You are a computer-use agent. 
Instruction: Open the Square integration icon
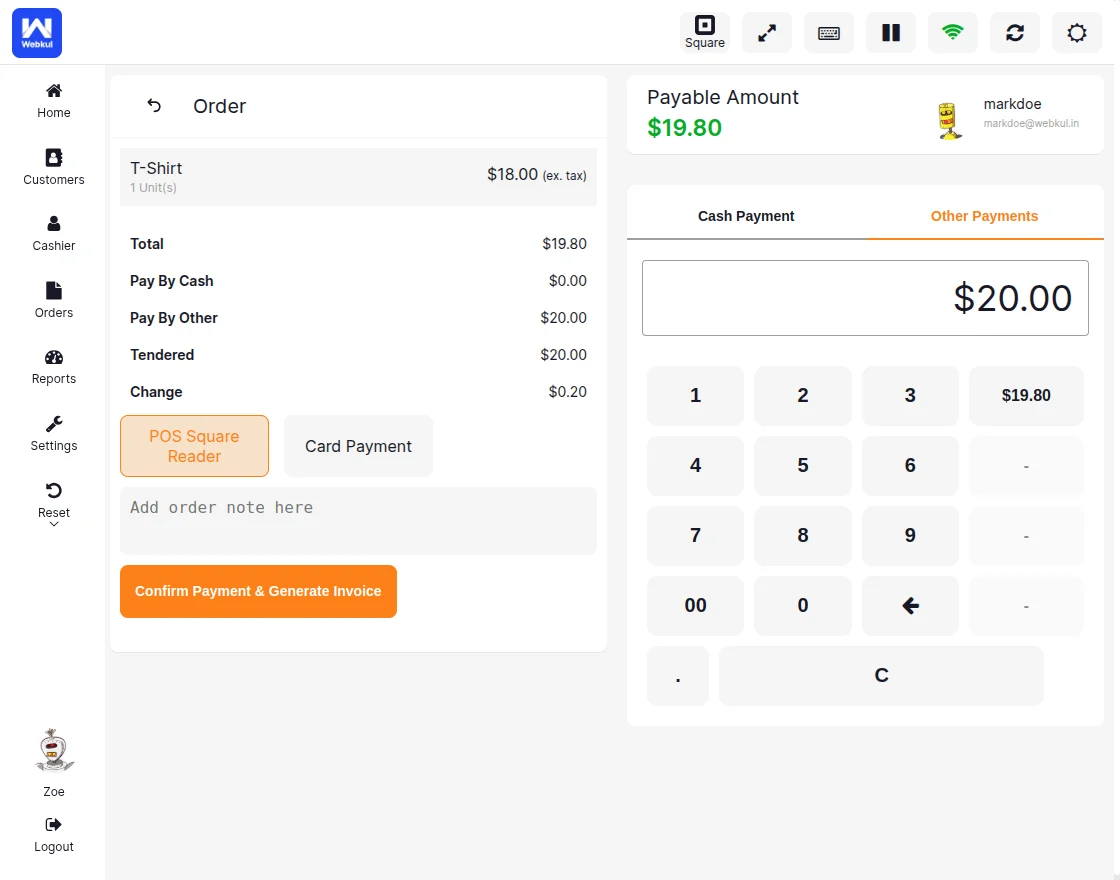point(704,32)
